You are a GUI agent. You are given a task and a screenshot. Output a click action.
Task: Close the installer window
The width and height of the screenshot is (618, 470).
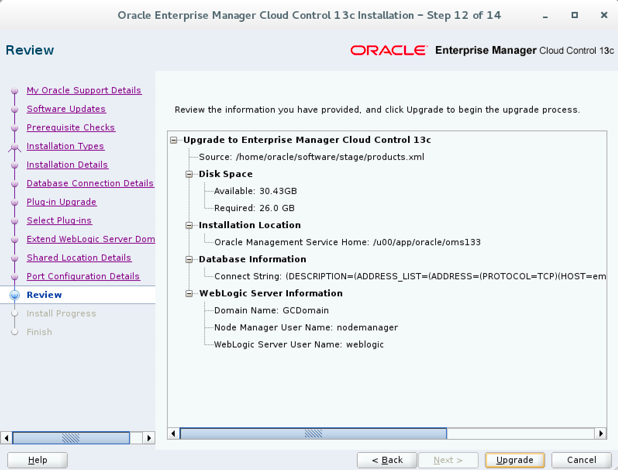604,15
